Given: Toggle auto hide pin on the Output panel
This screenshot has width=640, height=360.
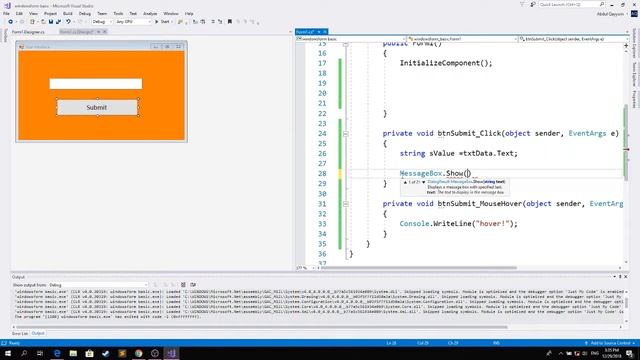Looking at the screenshot, I should [x=620, y=277].
